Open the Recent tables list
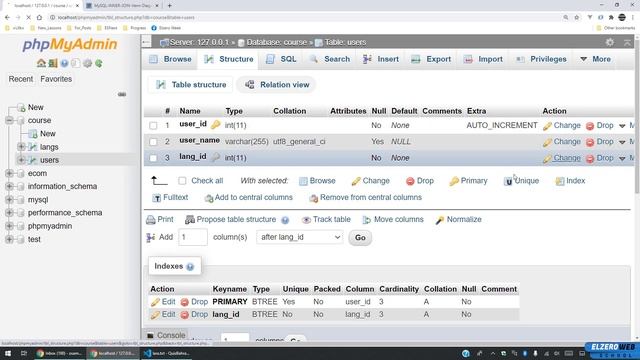This screenshot has height=360, width=640. pyautogui.click(x=21, y=79)
